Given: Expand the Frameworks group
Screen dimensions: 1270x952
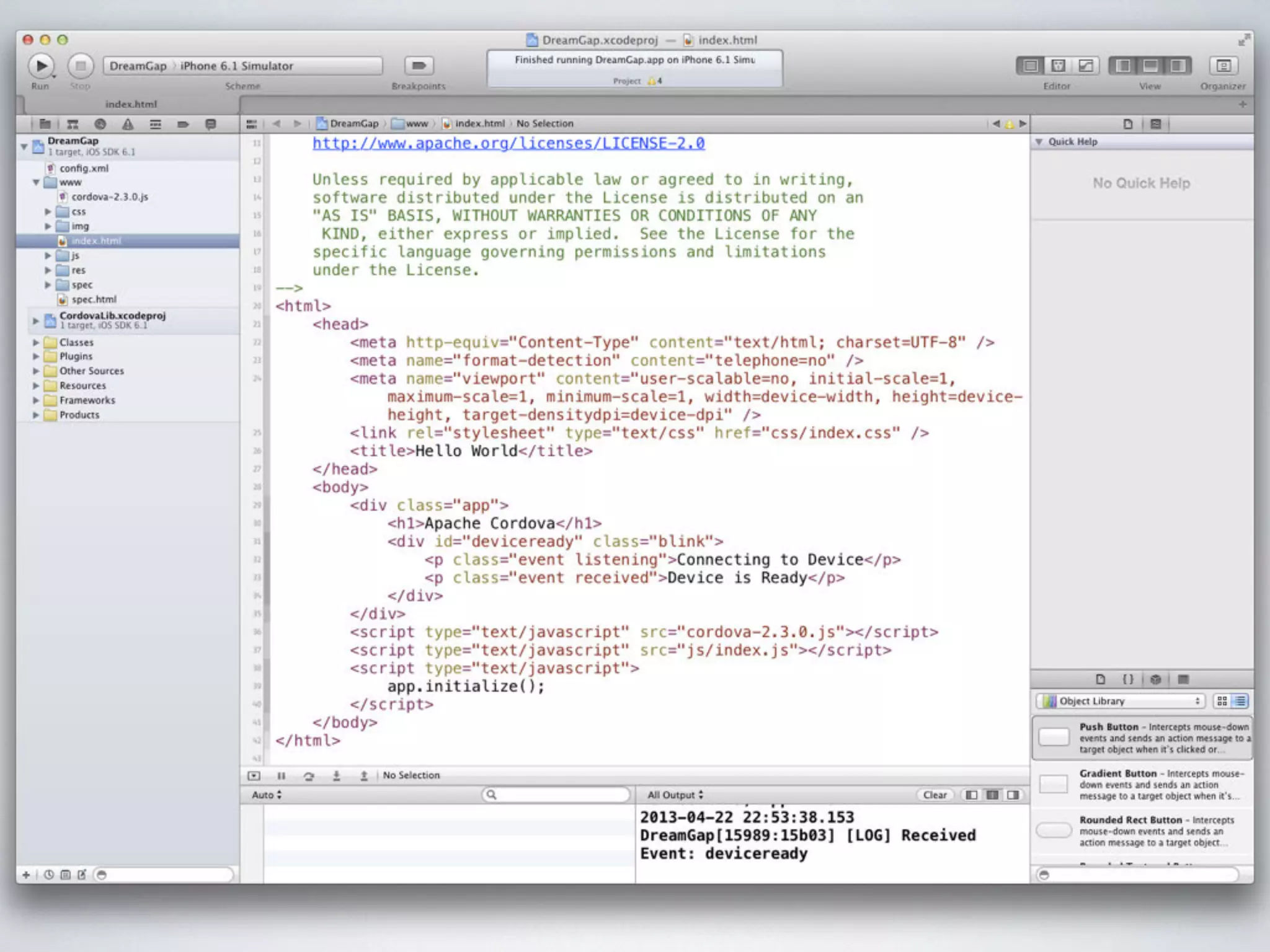Looking at the screenshot, I should click(x=36, y=400).
